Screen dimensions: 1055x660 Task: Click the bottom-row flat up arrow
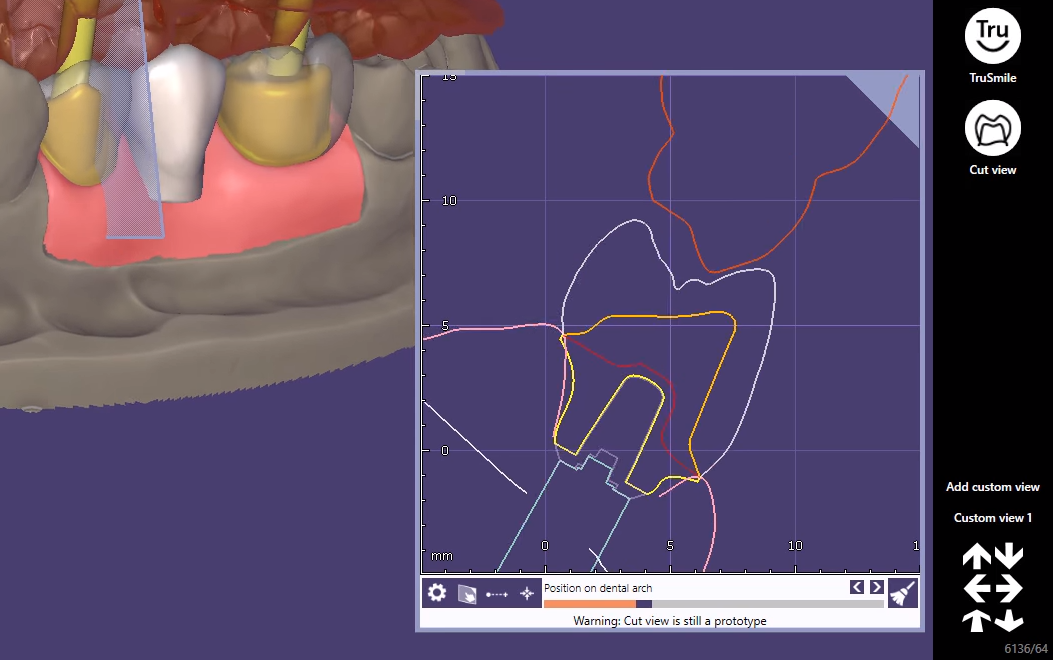pyautogui.click(x=977, y=620)
